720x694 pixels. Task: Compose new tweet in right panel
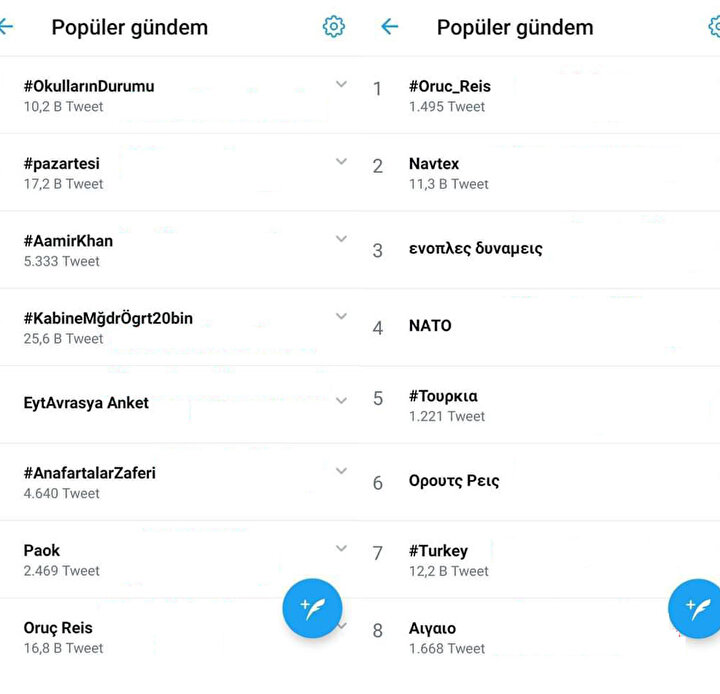click(x=697, y=607)
